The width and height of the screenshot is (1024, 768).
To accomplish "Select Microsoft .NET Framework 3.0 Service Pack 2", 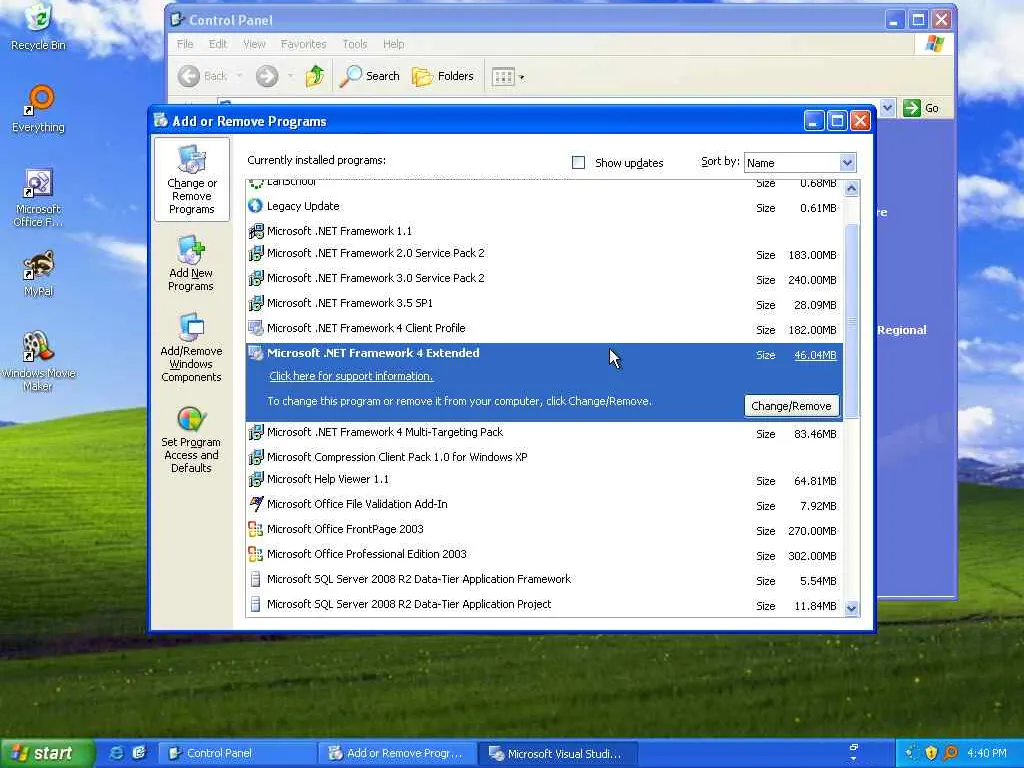I will tap(545, 279).
